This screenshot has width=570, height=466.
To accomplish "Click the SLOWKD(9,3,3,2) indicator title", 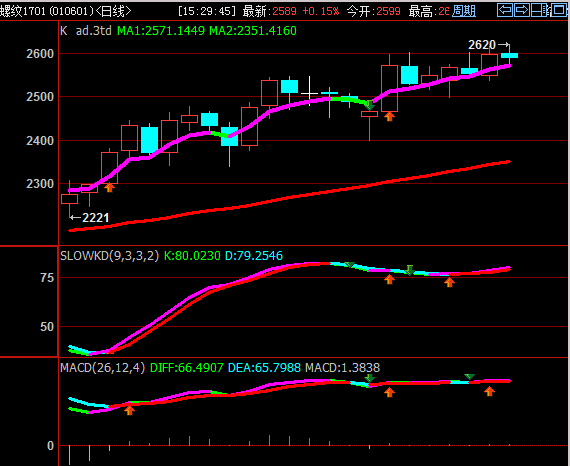I will (109, 256).
